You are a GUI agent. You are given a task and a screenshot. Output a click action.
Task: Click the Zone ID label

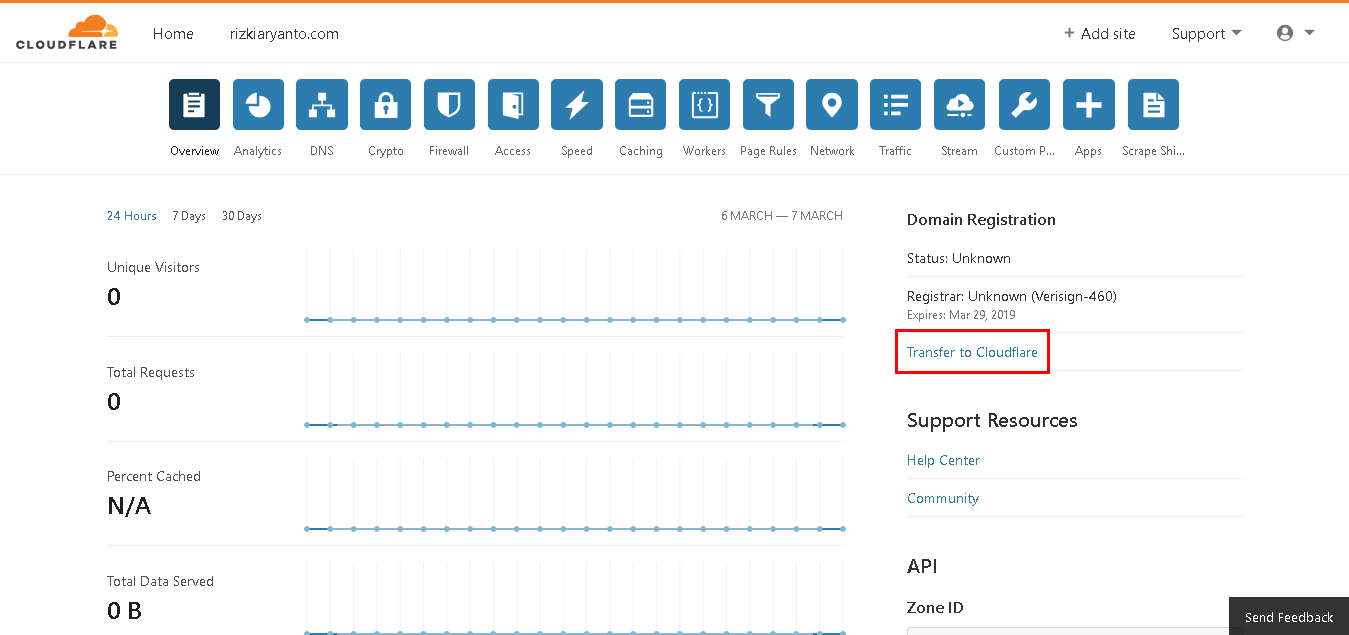pyautogui.click(x=935, y=608)
